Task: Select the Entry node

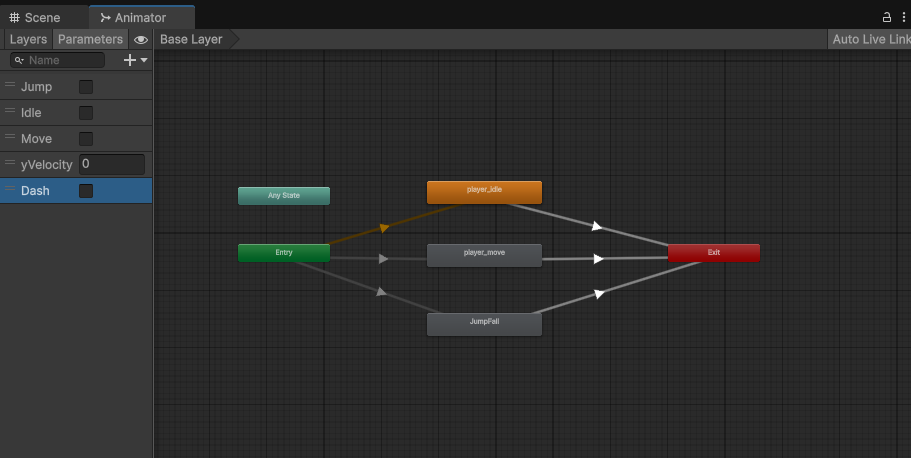Action: click(x=284, y=253)
